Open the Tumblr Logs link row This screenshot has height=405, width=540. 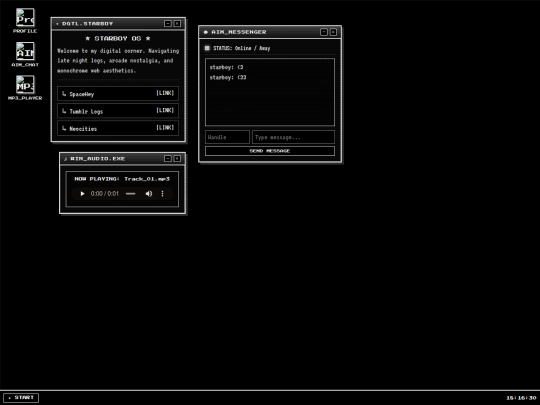pos(118,111)
